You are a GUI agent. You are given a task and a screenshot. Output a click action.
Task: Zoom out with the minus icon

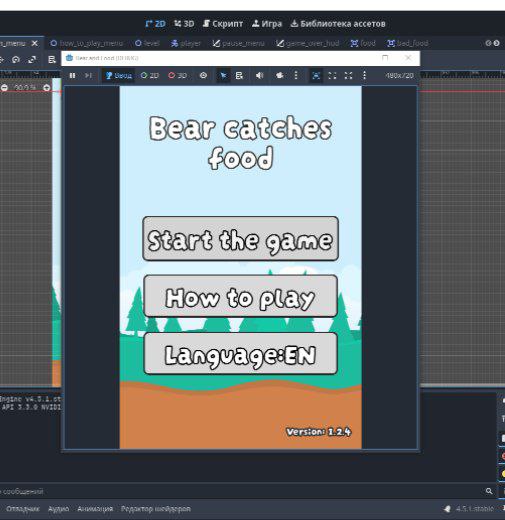coord(4,88)
